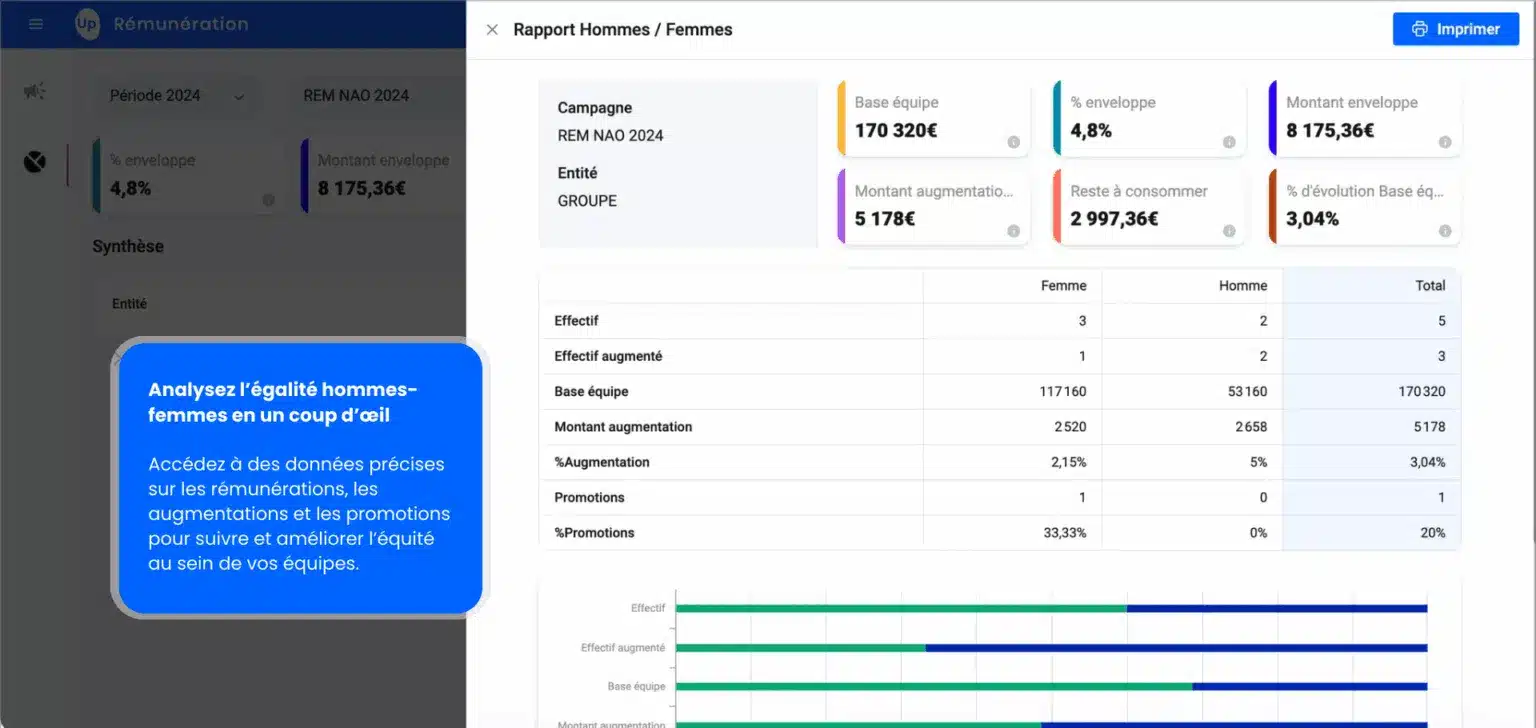Open the REM NAO 2024 campaign dropdown
Viewport: 1536px width, 728px height.
(x=357, y=96)
